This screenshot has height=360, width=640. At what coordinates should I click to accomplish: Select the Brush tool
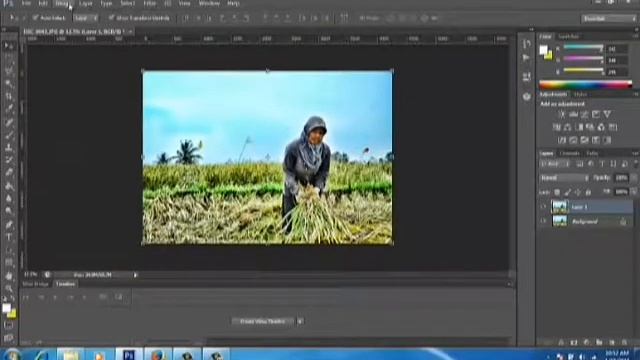[x=8, y=135]
